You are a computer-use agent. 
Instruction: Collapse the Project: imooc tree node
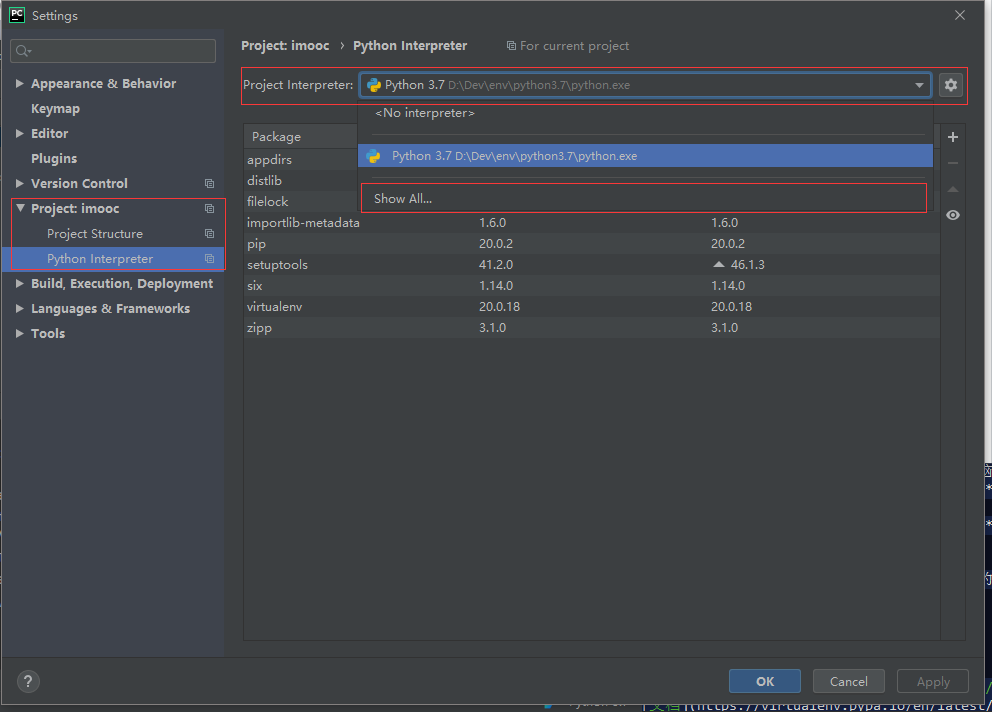point(20,209)
